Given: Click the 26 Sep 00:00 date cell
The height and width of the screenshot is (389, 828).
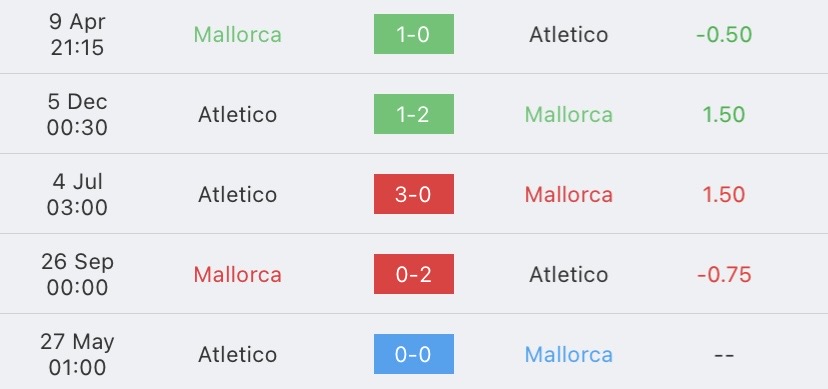Looking at the screenshot, I should [78, 274].
